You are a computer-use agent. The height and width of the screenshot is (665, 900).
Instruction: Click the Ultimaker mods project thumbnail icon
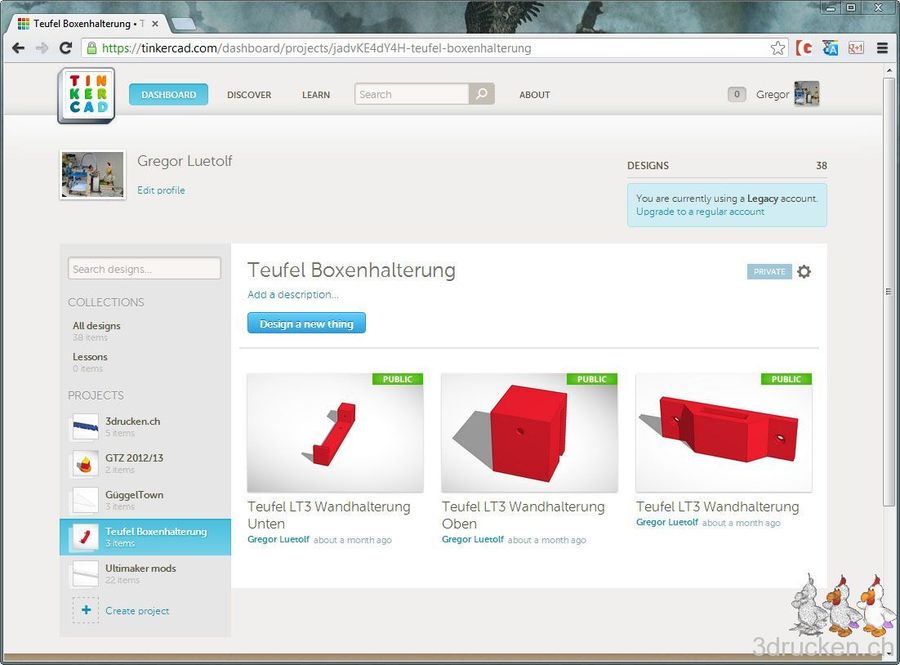point(86,574)
